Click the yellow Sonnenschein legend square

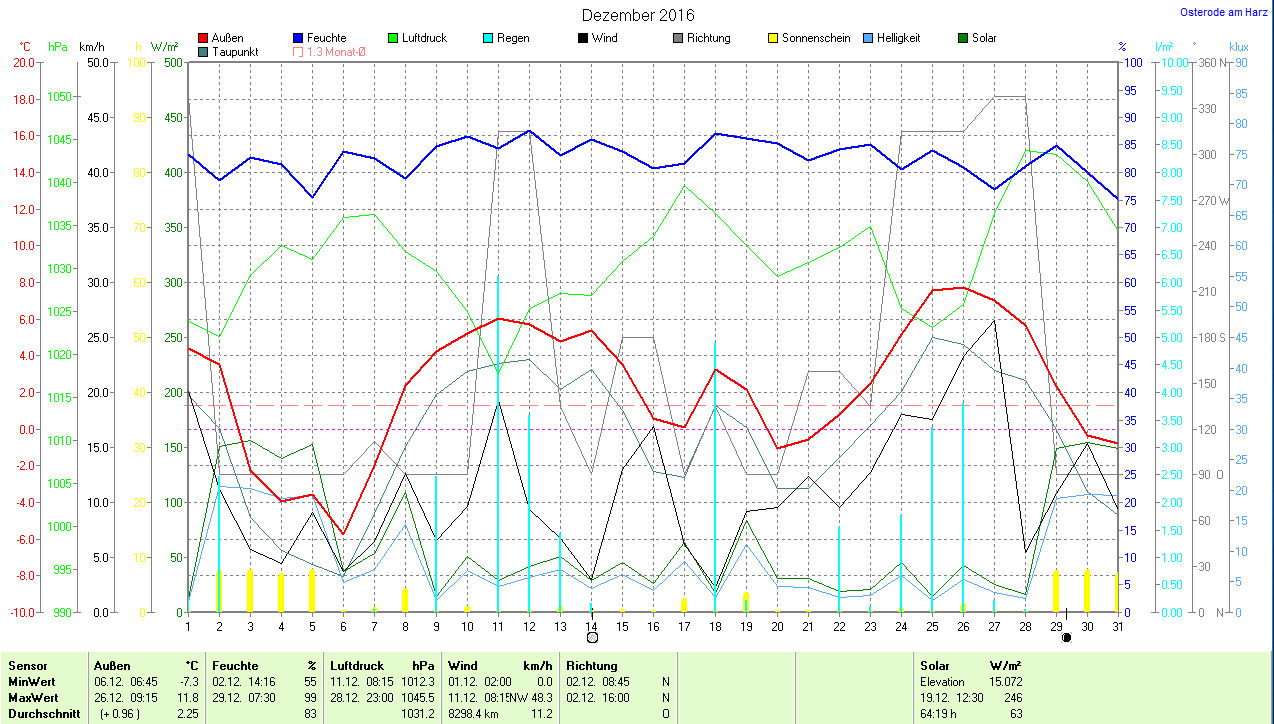click(x=774, y=38)
